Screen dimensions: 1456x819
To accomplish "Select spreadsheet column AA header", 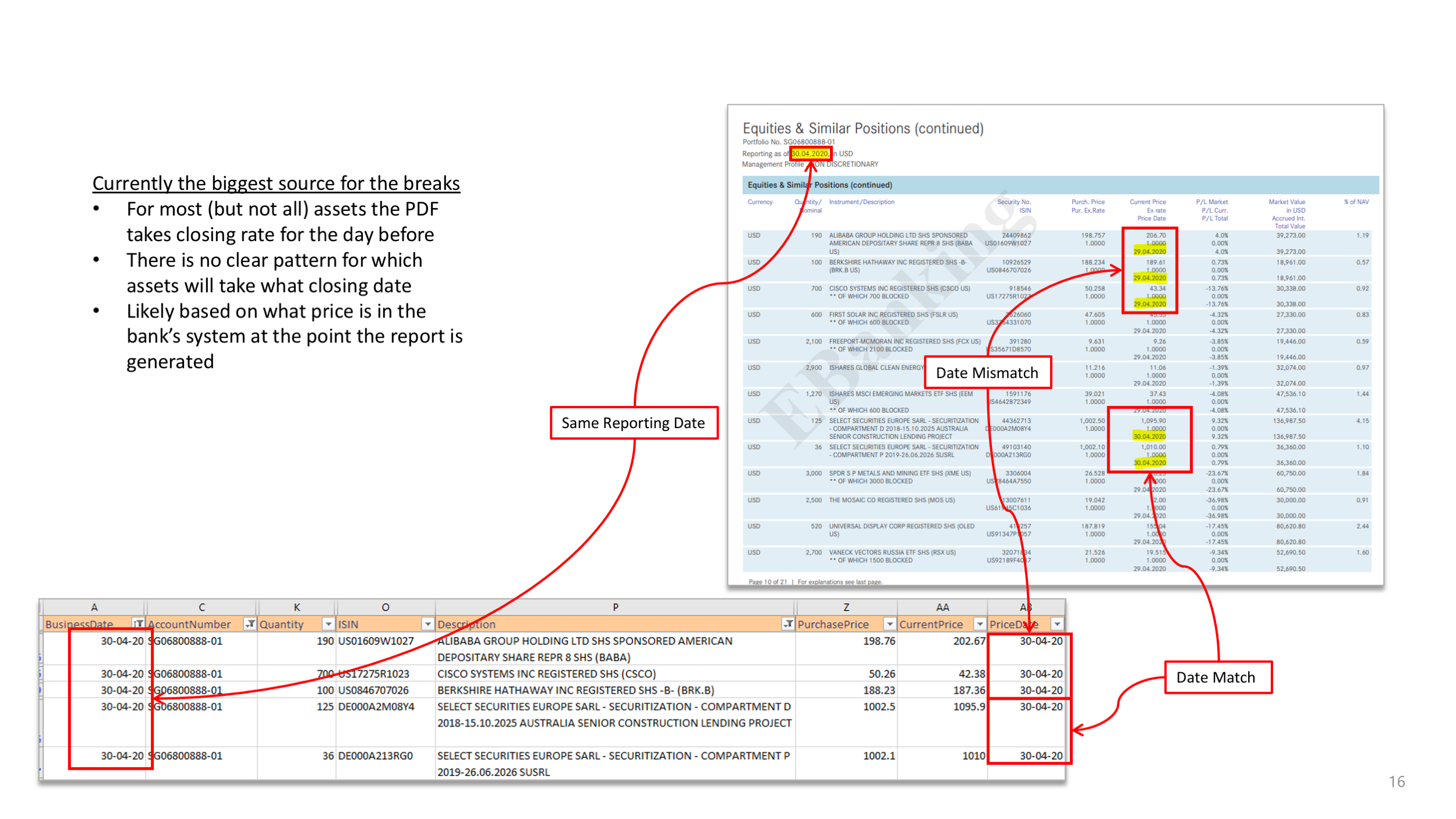I will (942, 607).
